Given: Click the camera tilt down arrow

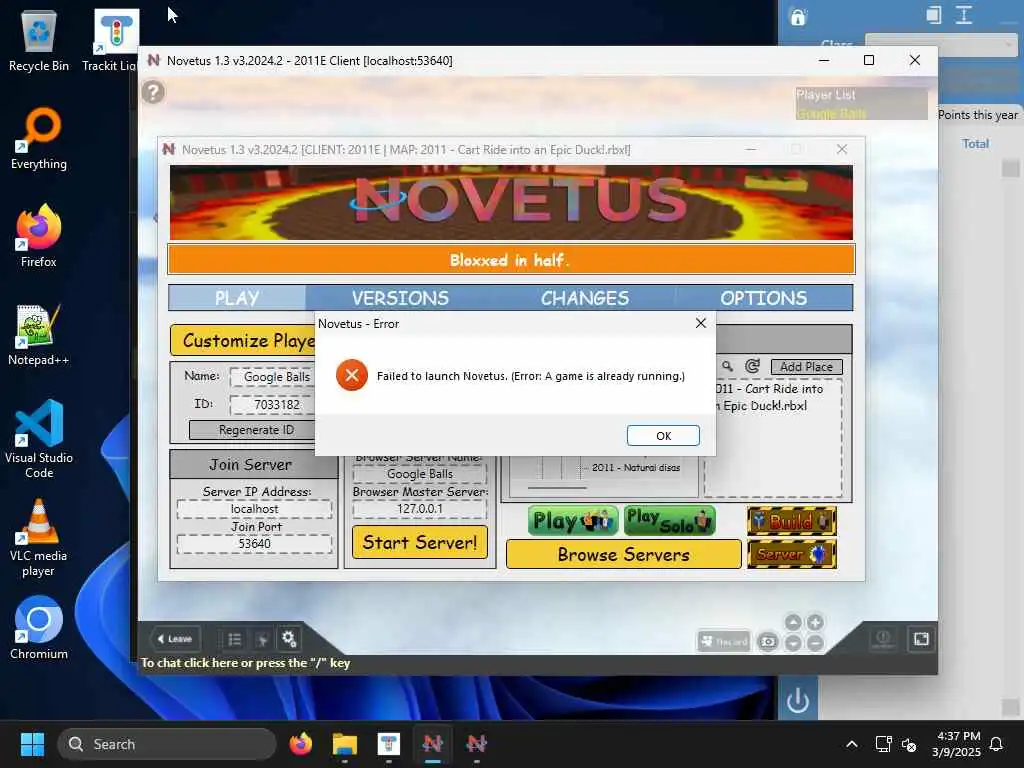Looking at the screenshot, I should tap(793, 643).
